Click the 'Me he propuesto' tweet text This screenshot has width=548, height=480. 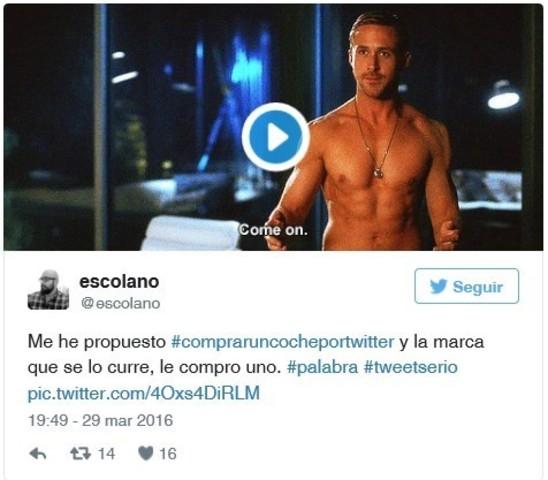pos(97,342)
